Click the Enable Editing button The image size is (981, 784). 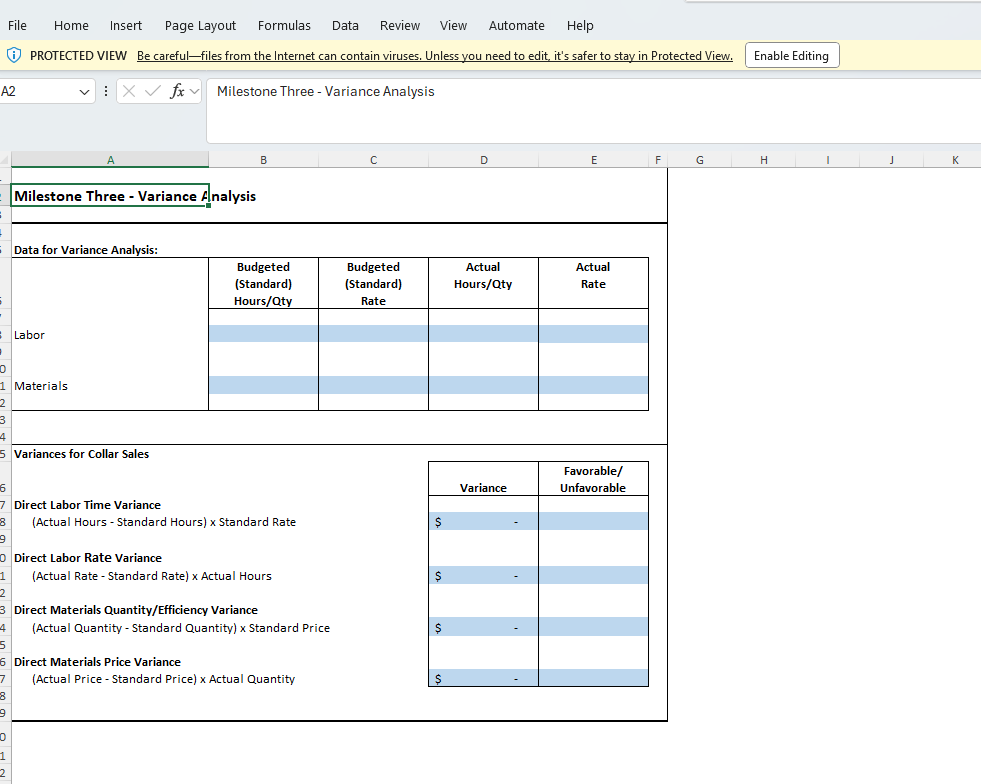[790, 56]
